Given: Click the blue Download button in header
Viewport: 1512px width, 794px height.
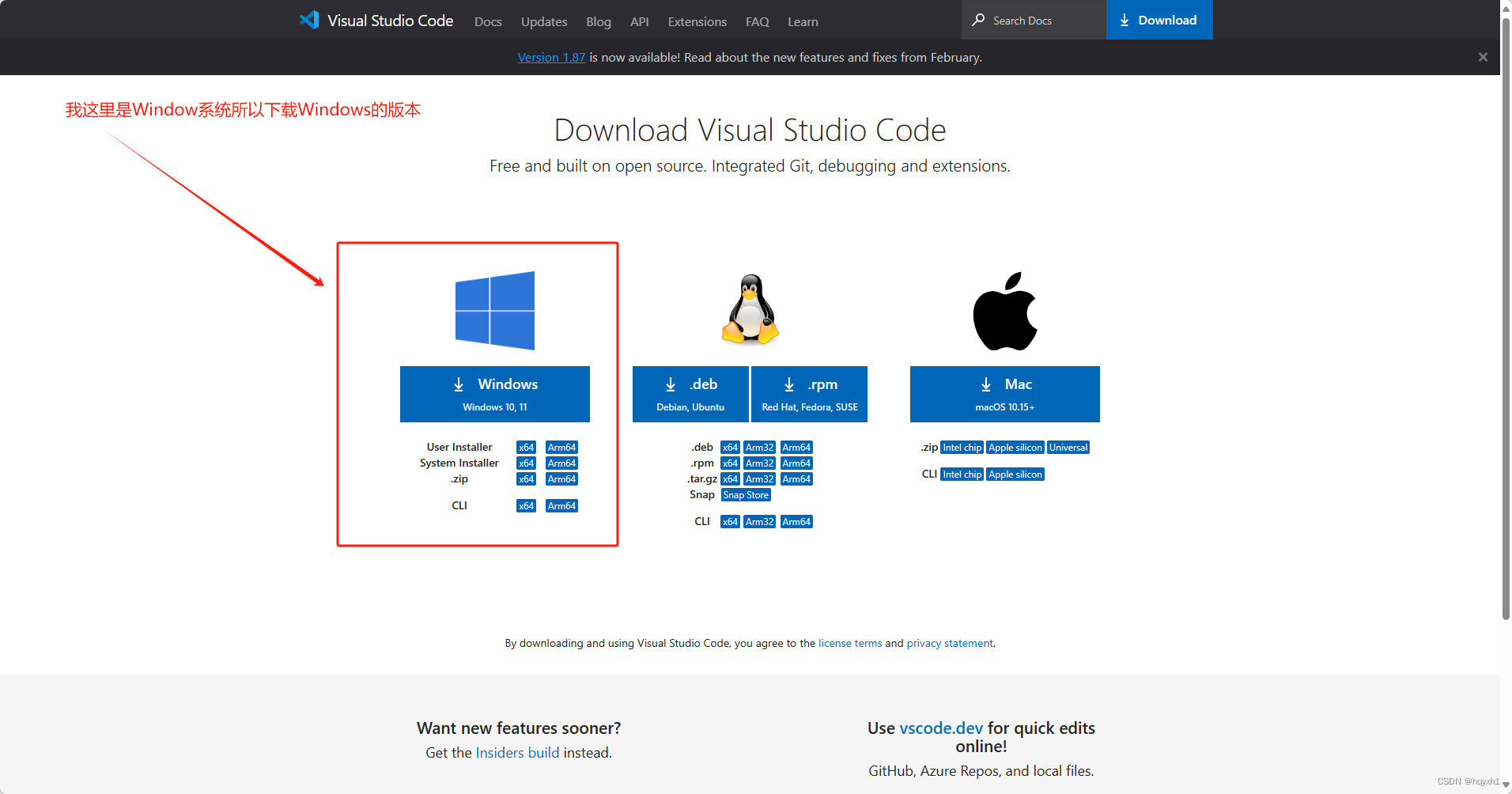Looking at the screenshot, I should point(1159,20).
